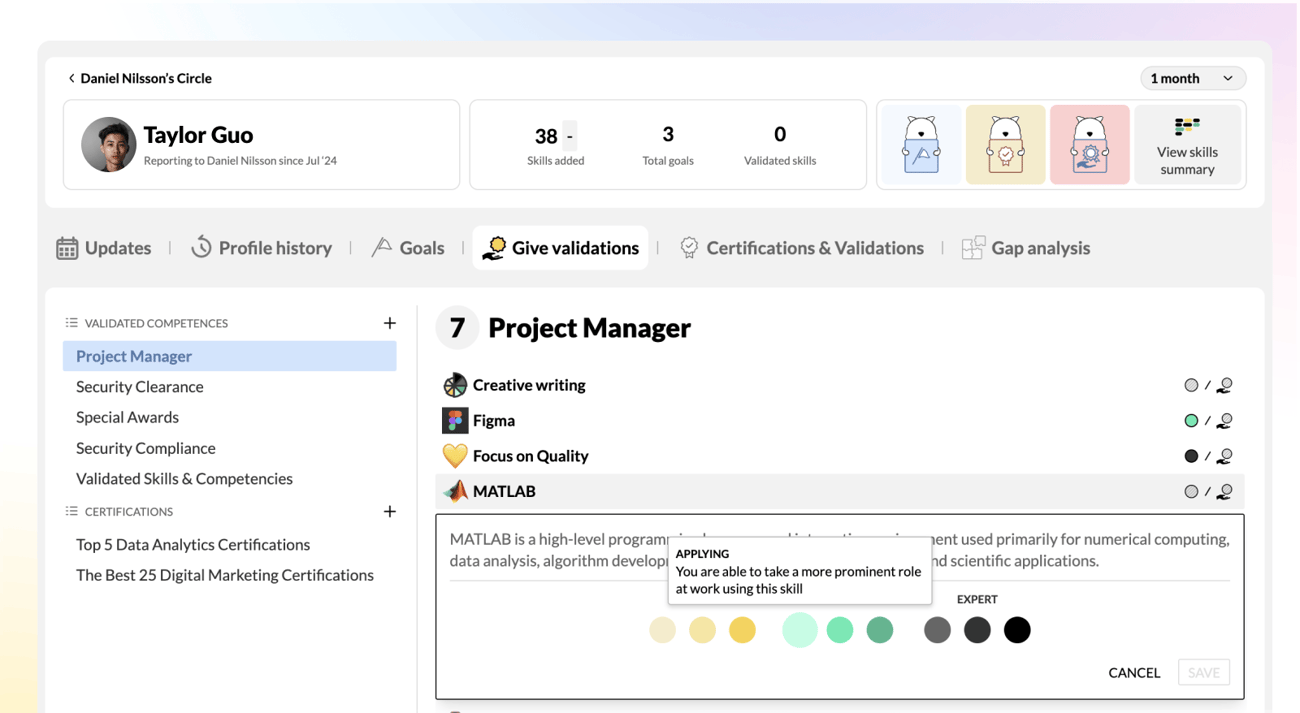Choose the lightest gray Expert dot
Viewport: 1300px width, 713px height.
937,630
